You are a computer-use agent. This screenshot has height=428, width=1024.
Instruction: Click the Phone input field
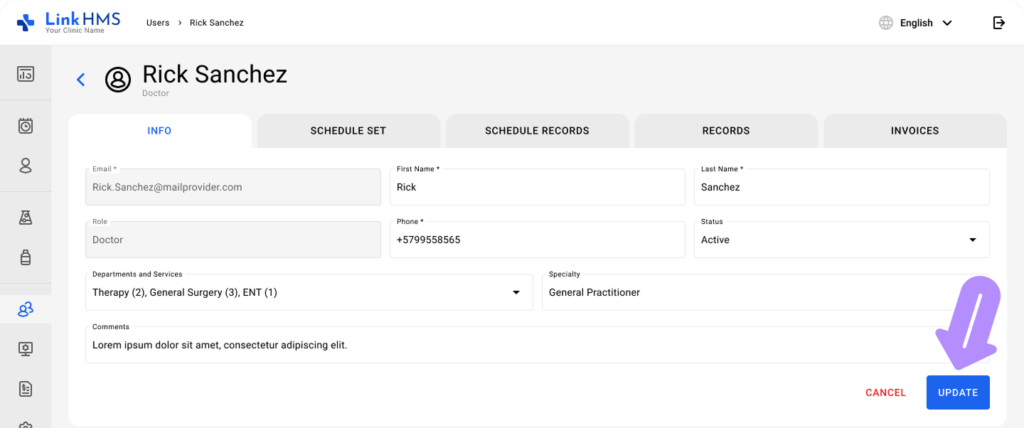tap(537, 240)
